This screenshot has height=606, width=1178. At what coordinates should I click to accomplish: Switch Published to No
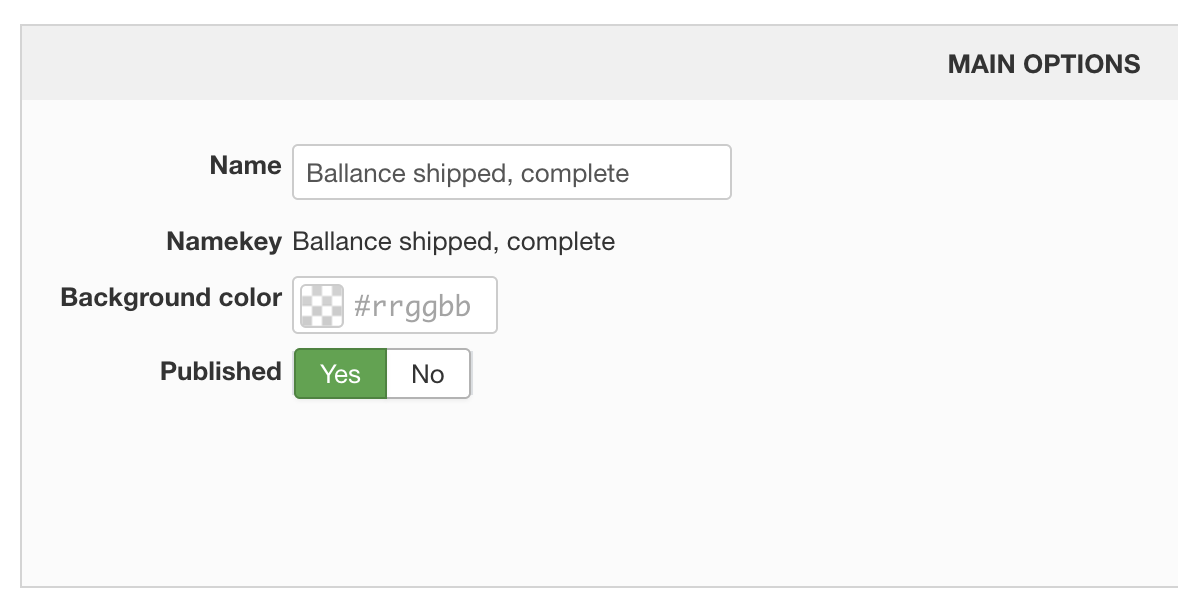point(428,374)
